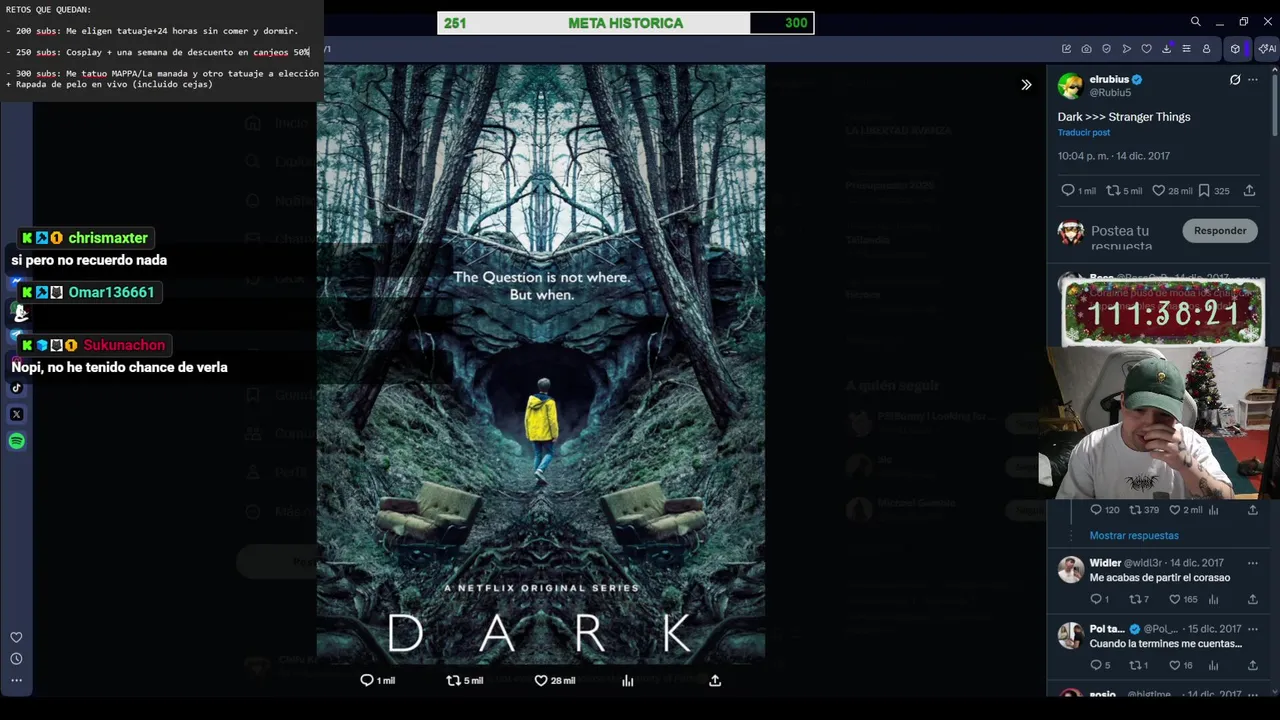The image size is (1280, 720).
Task: Open browser search magnifier icon
Action: [x=1196, y=21]
